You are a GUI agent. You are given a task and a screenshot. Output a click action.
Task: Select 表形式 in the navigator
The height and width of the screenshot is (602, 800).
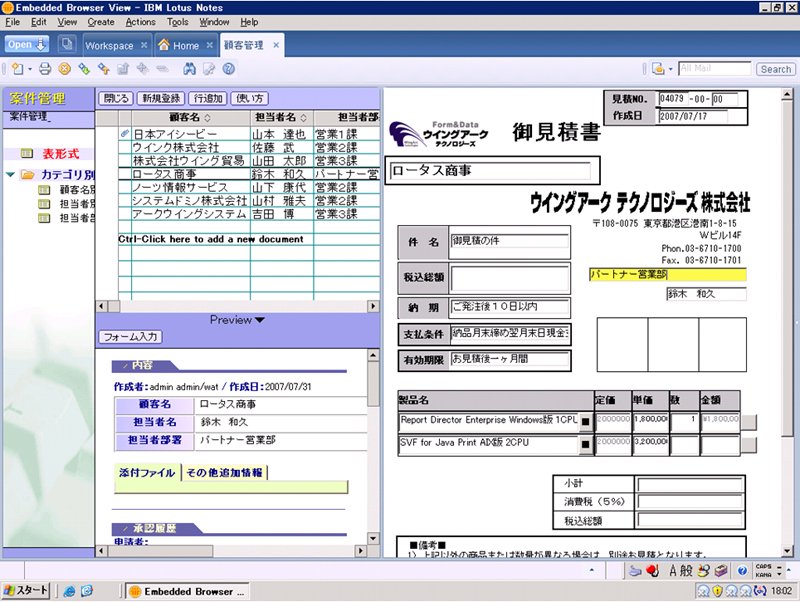coord(60,154)
